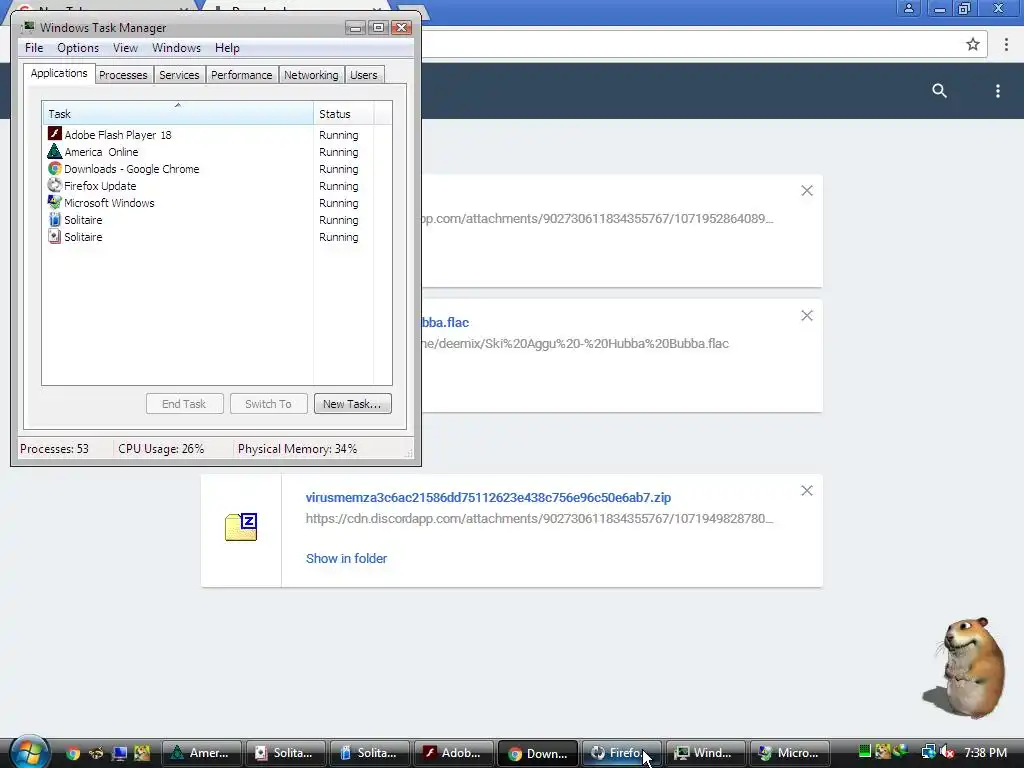Click the New Task... button
This screenshot has width=1024, height=768.
(353, 404)
